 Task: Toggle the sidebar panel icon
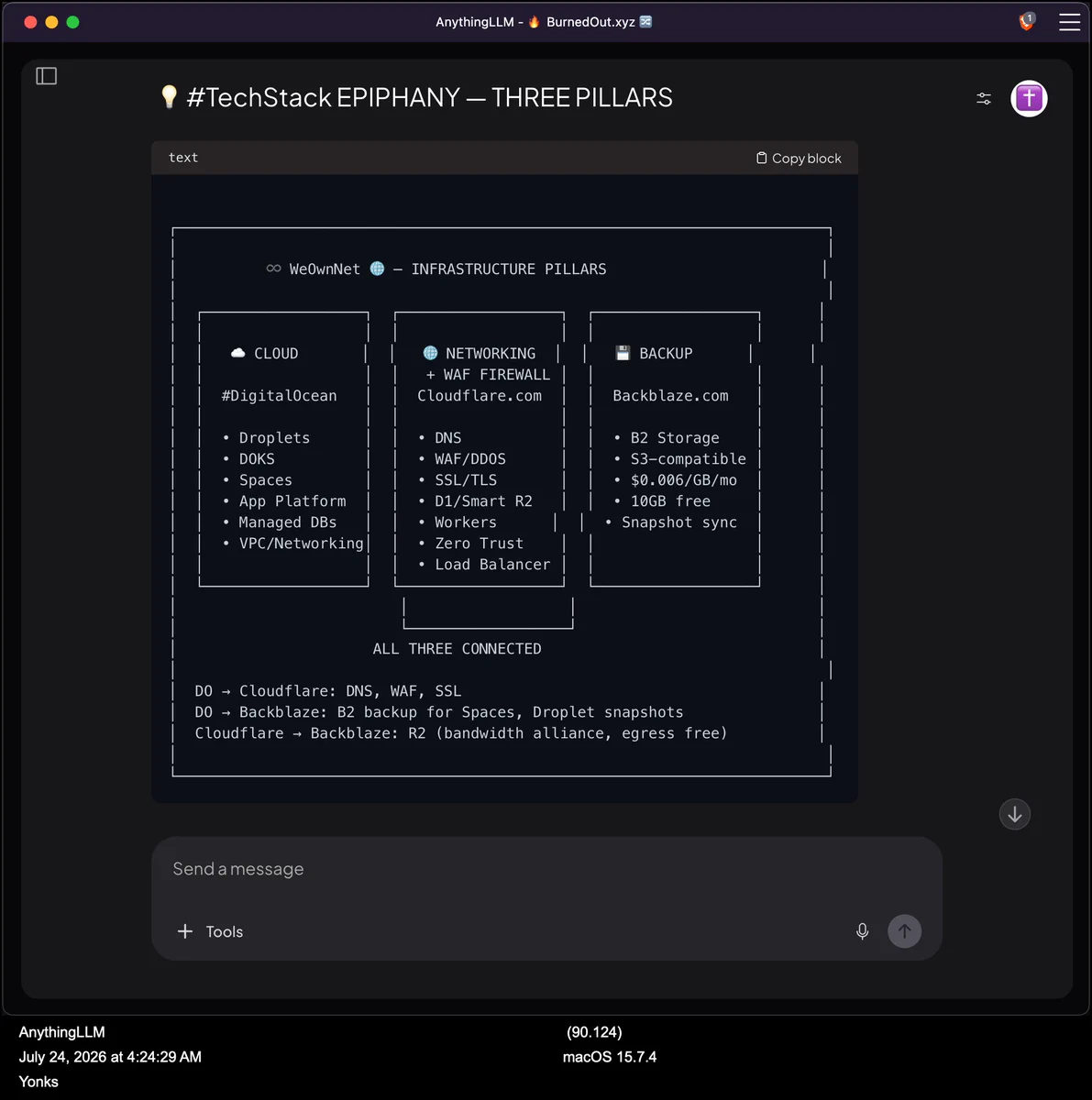pyautogui.click(x=47, y=76)
